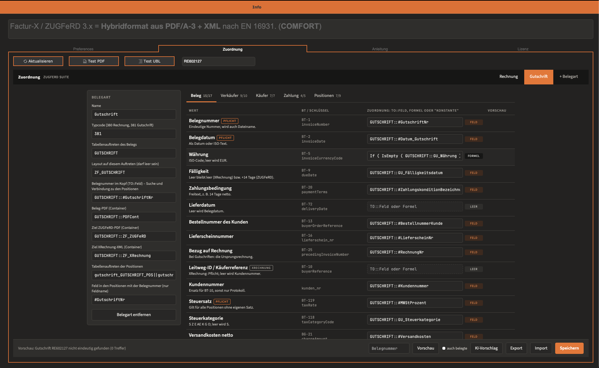Image resolution: width=599 pixels, height=368 pixels.
Task: Select the Rechnung document type
Action: (x=508, y=77)
